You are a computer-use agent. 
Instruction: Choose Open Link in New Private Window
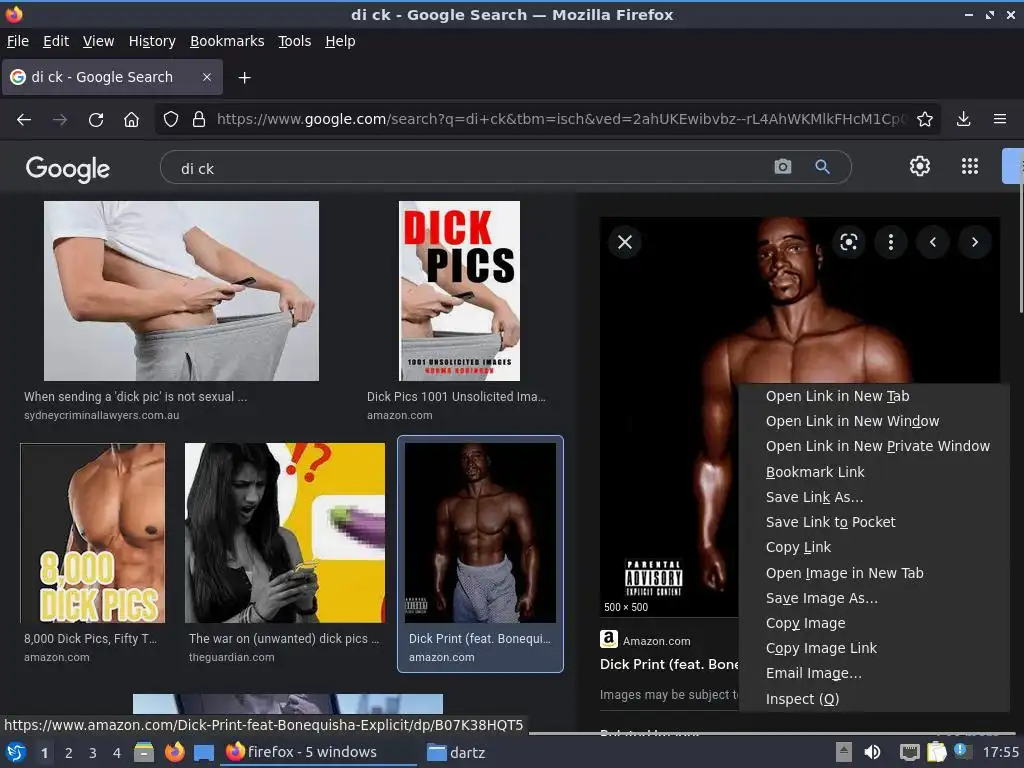(874, 446)
